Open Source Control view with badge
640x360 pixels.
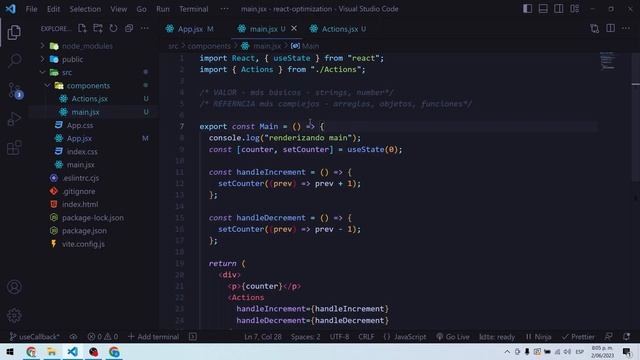click(15, 91)
